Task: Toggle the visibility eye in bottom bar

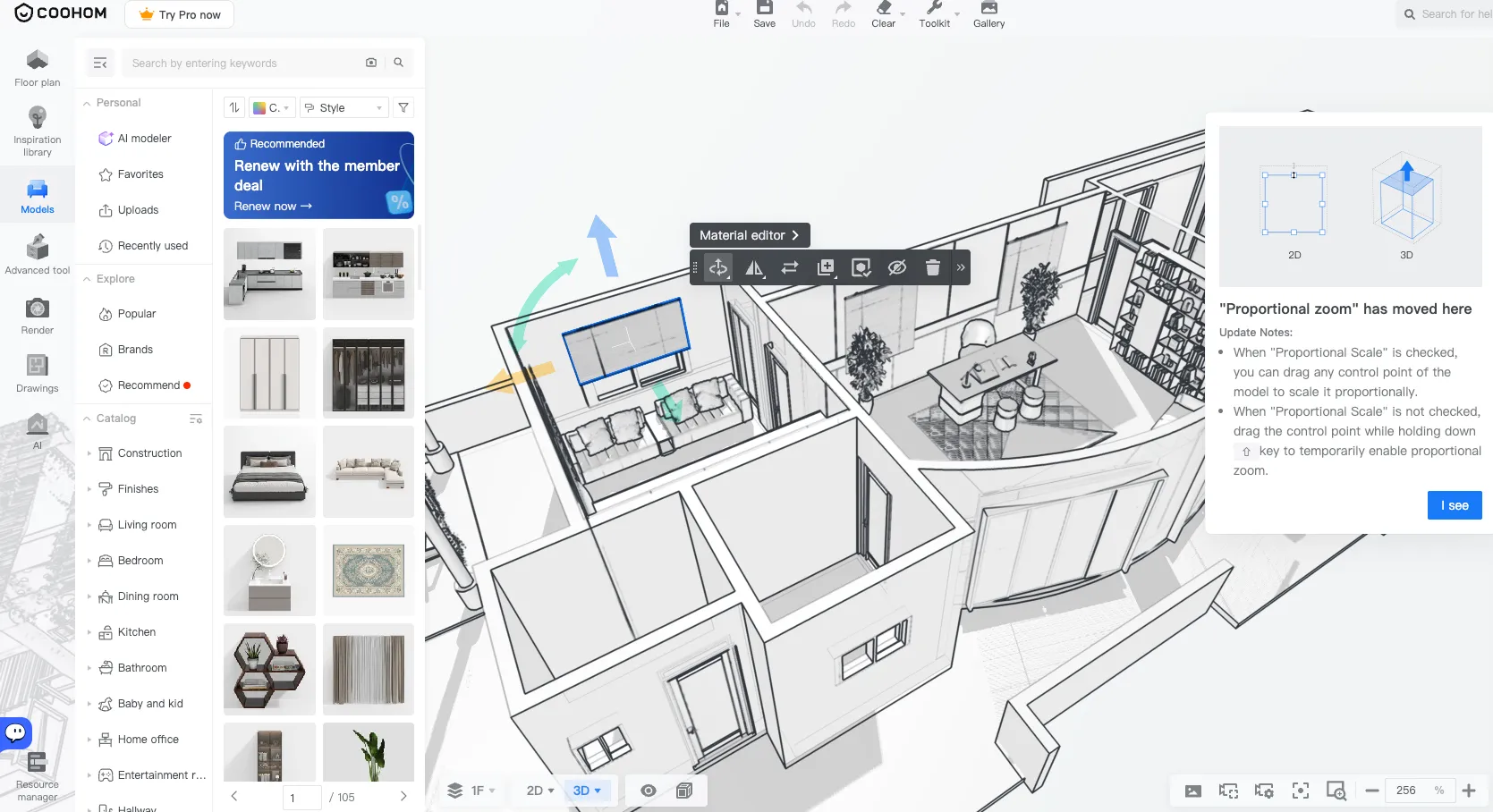Action: click(649, 791)
